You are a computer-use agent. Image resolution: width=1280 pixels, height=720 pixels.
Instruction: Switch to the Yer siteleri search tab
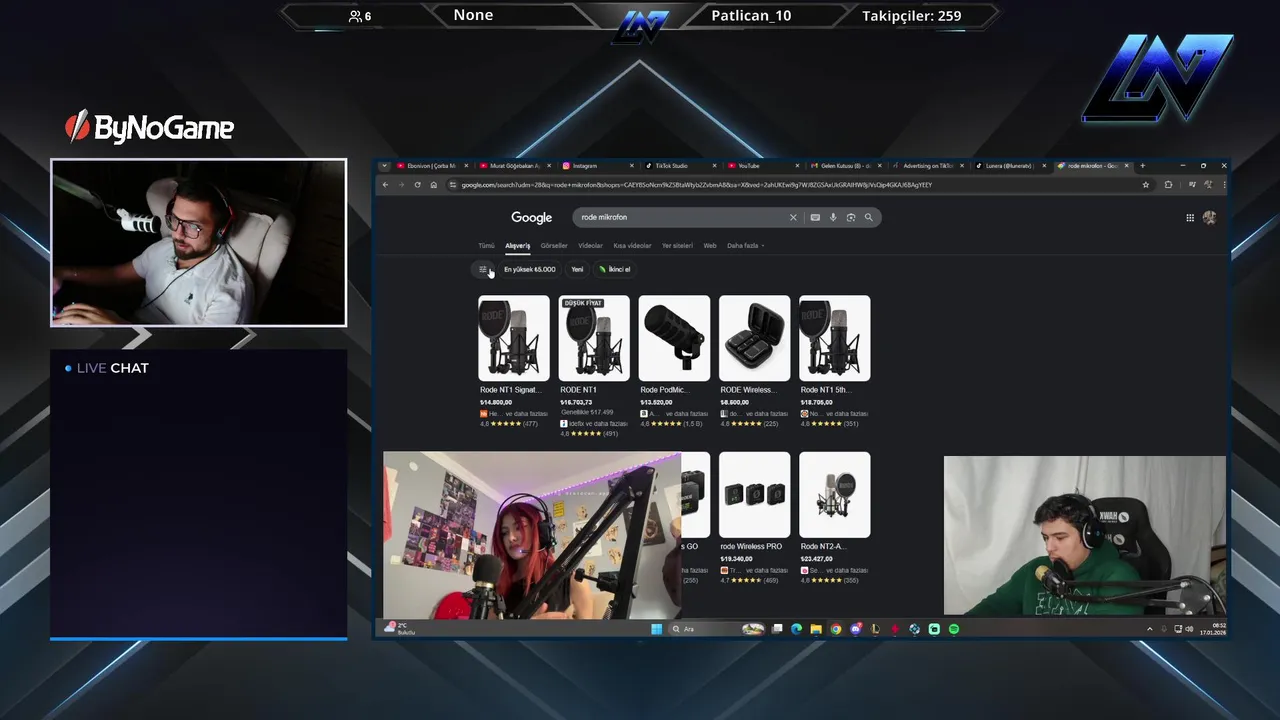[677, 245]
